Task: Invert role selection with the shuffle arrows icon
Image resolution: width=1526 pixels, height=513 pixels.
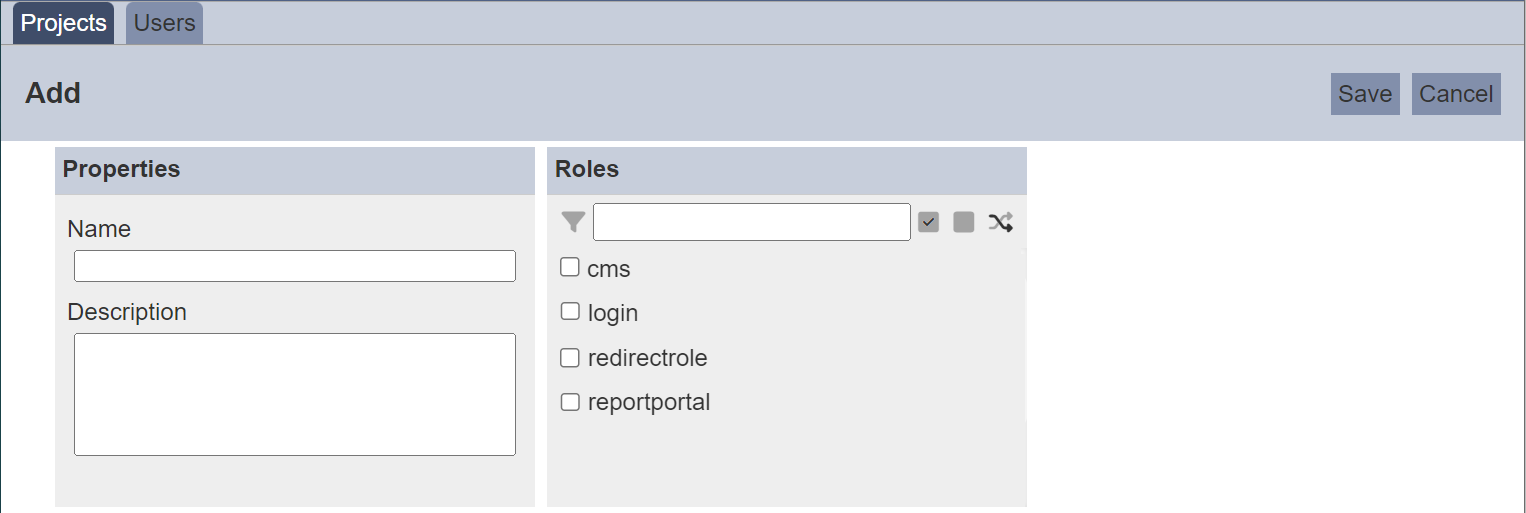Action: 1000,222
